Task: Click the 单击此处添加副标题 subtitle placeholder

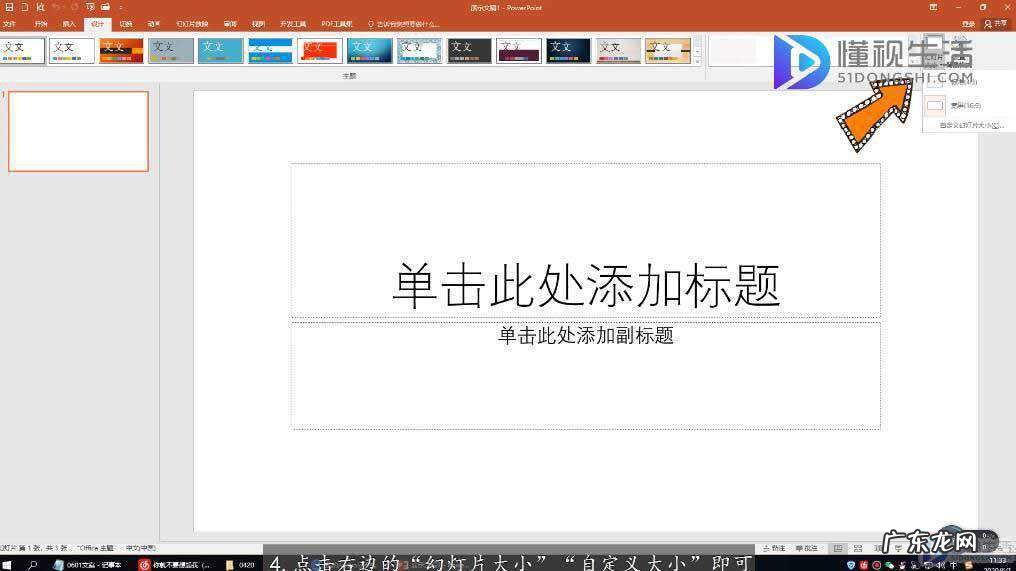Action: (x=585, y=375)
